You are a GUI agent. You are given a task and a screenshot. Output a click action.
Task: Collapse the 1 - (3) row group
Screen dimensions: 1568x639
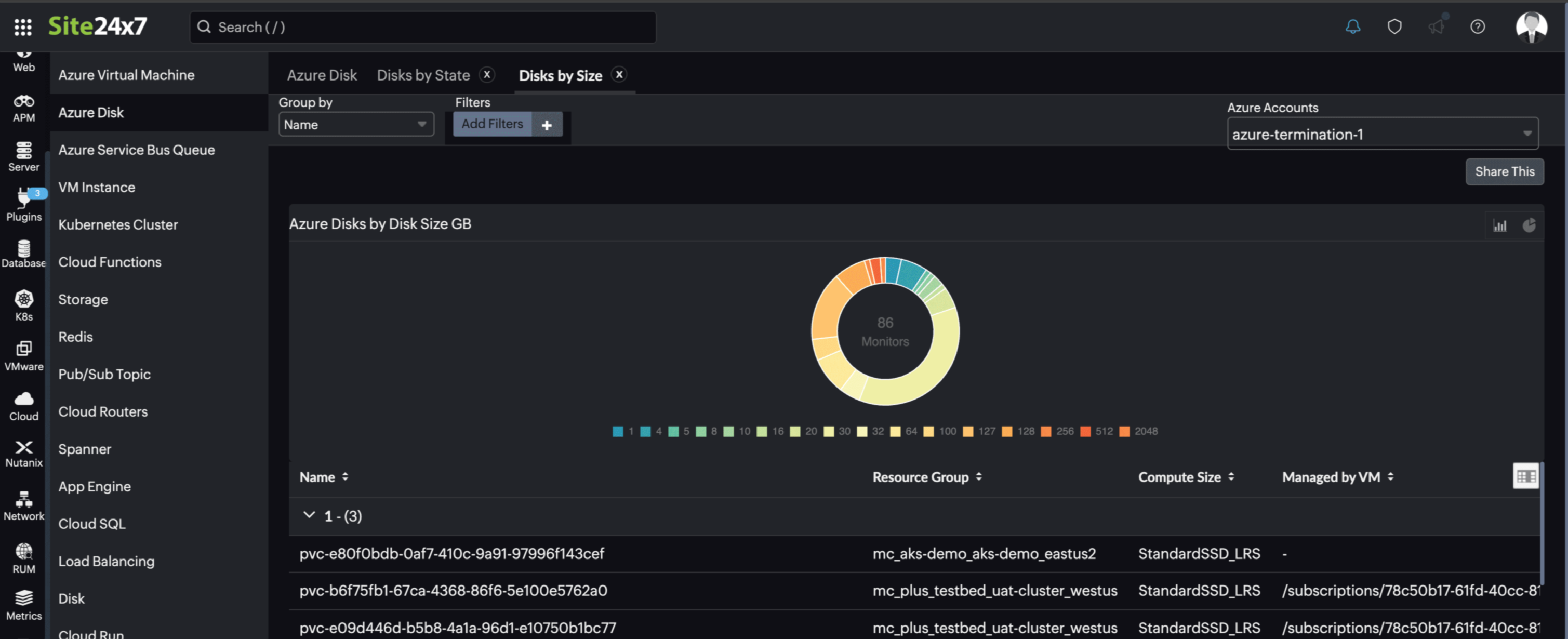point(309,515)
